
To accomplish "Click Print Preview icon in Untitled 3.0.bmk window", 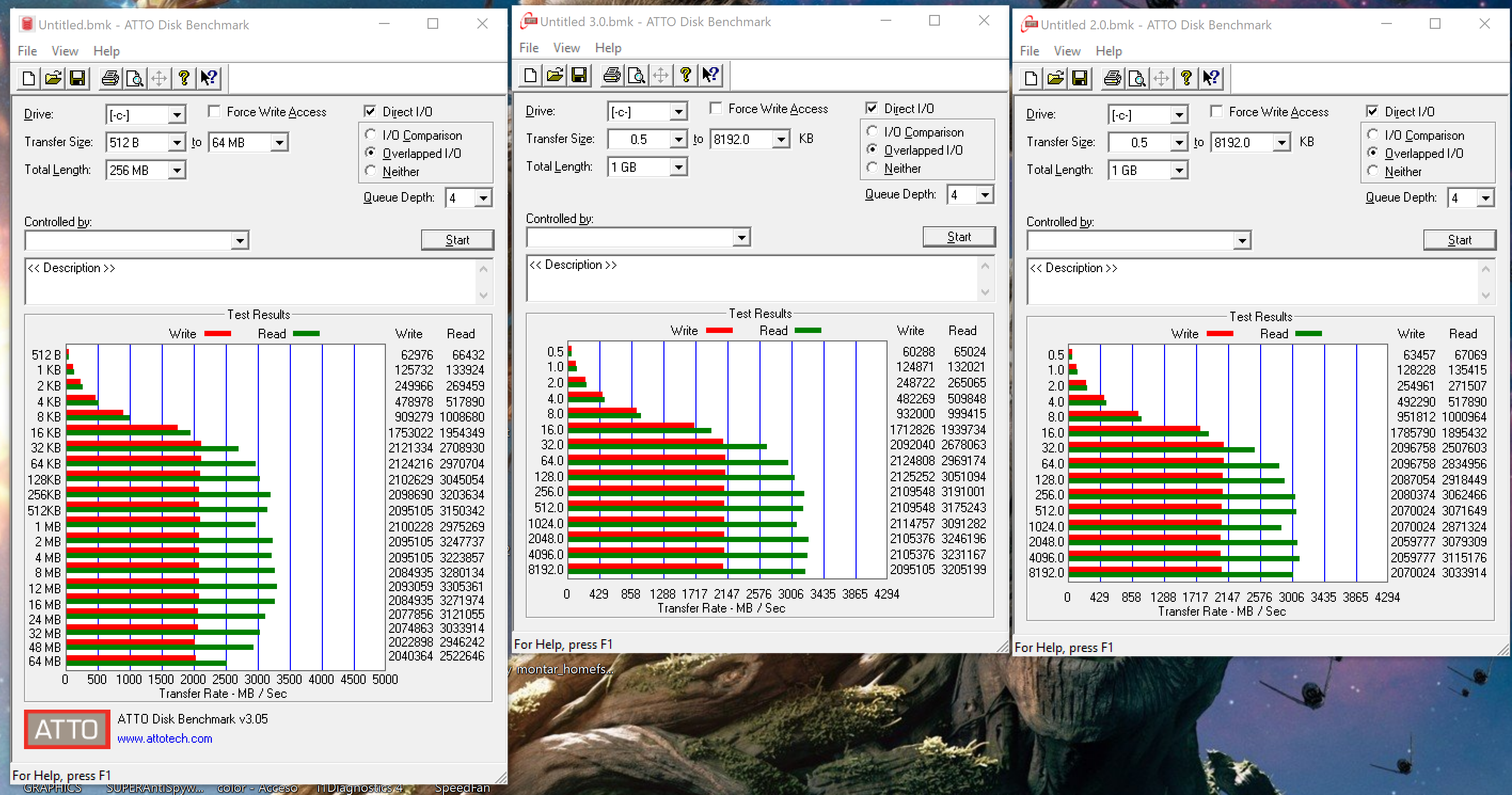I will pos(637,75).
